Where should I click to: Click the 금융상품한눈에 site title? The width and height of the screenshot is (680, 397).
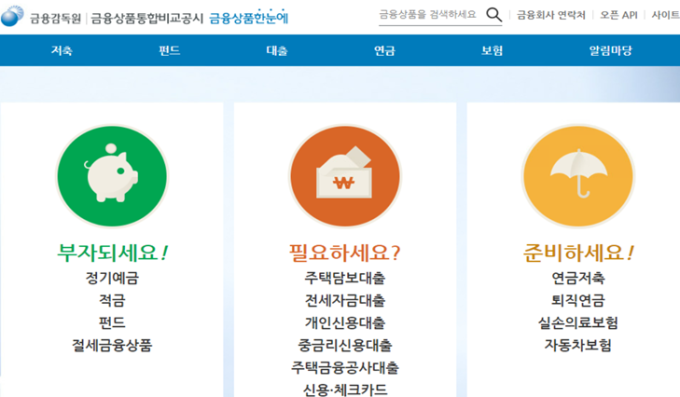[248, 17]
